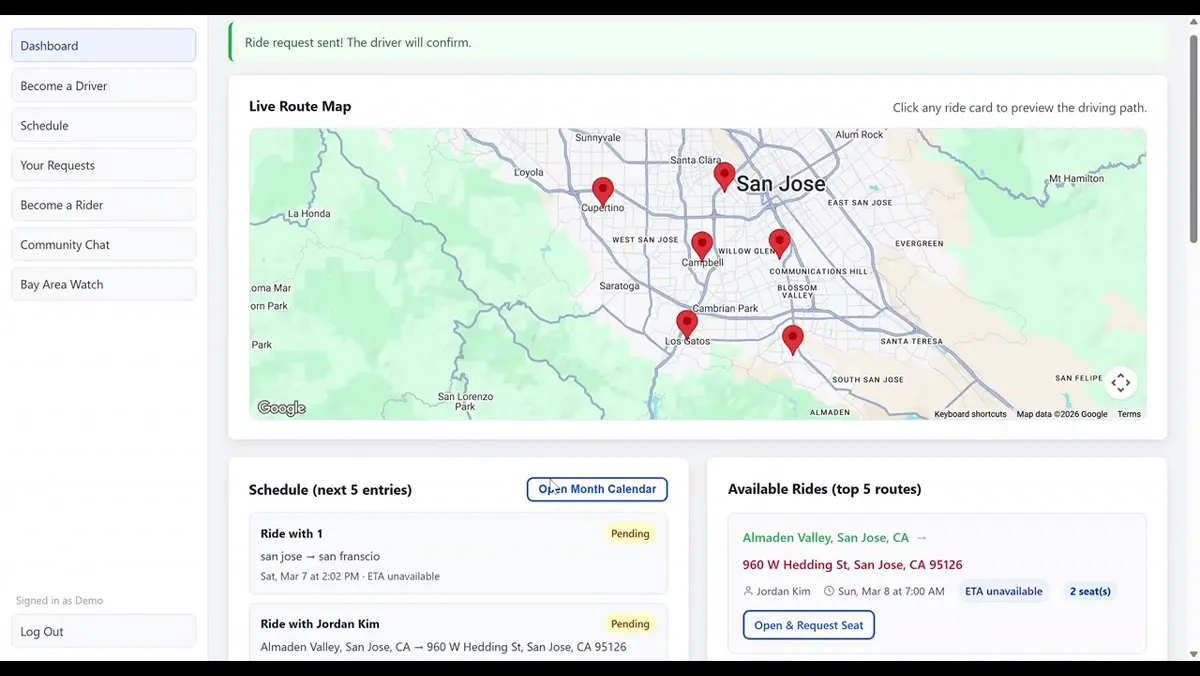
Task: Click the 960 W Hedding St destination address
Action: tap(852, 565)
